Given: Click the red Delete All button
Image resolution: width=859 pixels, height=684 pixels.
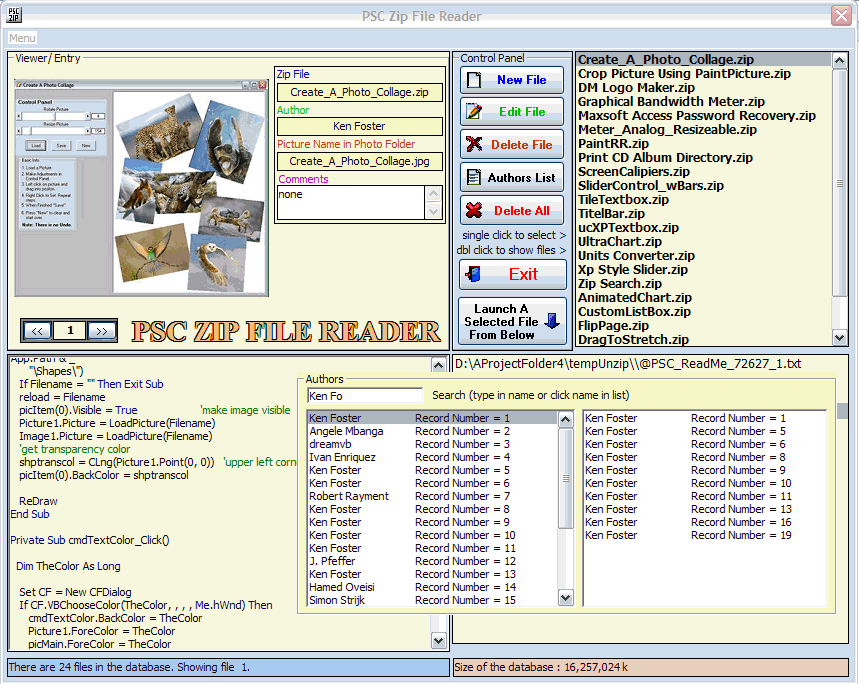Looking at the screenshot, I should pyautogui.click(x=511, y=210).
